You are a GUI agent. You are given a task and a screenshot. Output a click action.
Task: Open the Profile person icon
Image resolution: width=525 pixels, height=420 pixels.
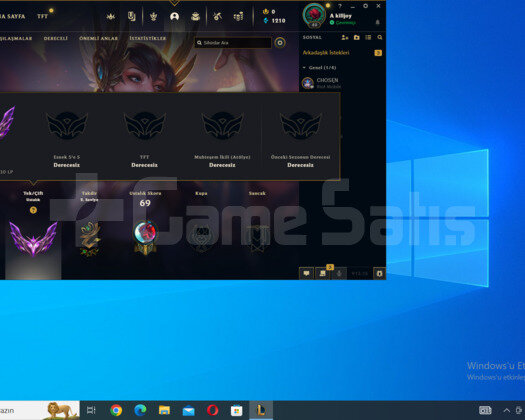pos(174,16)
